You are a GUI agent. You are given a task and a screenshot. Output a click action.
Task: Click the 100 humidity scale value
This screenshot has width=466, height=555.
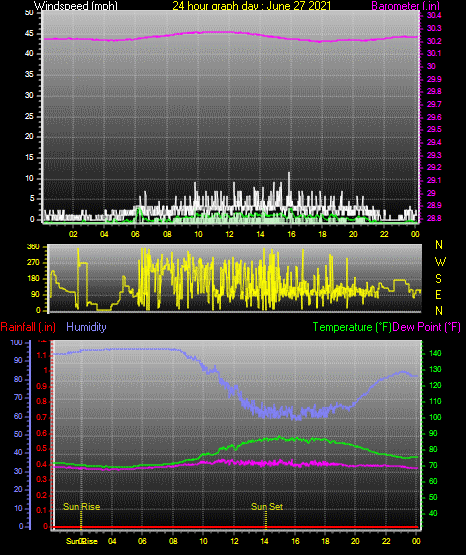point(16,342)
